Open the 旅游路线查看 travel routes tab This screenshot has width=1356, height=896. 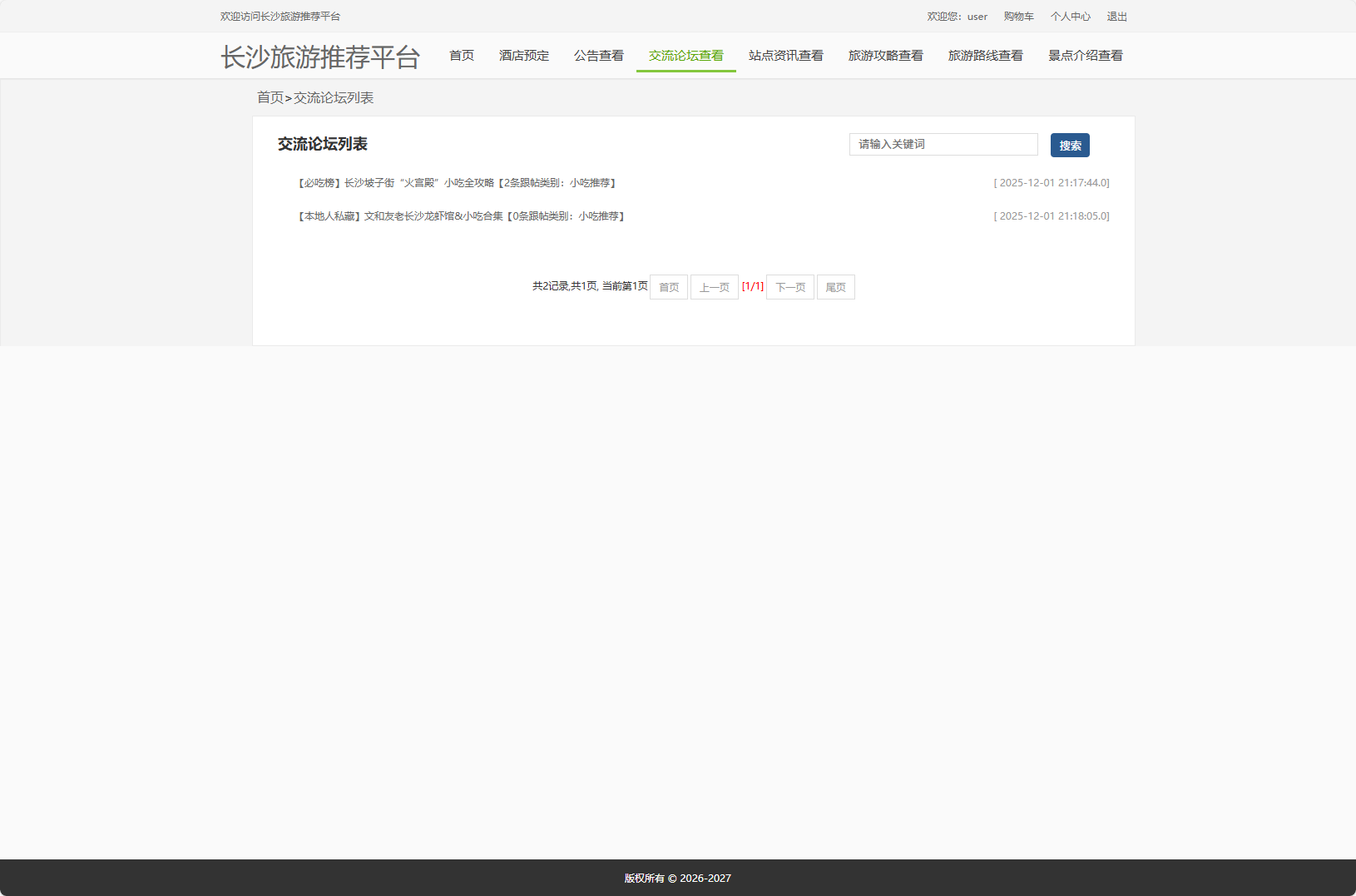pos(986,55)
